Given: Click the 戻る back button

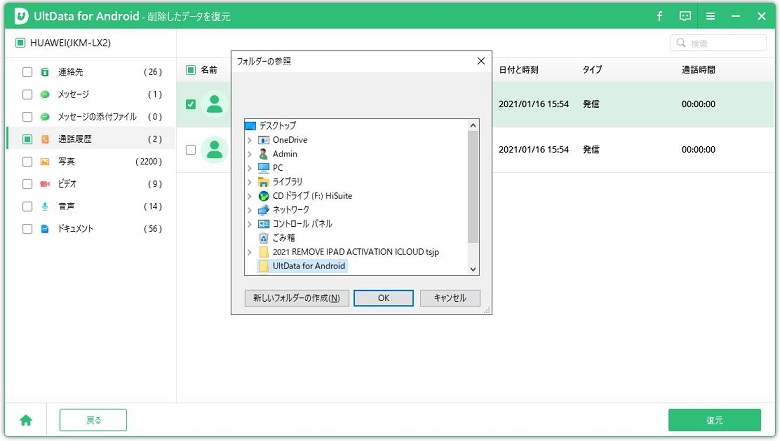Looking at the screenshot, I should tap(93, 420).
